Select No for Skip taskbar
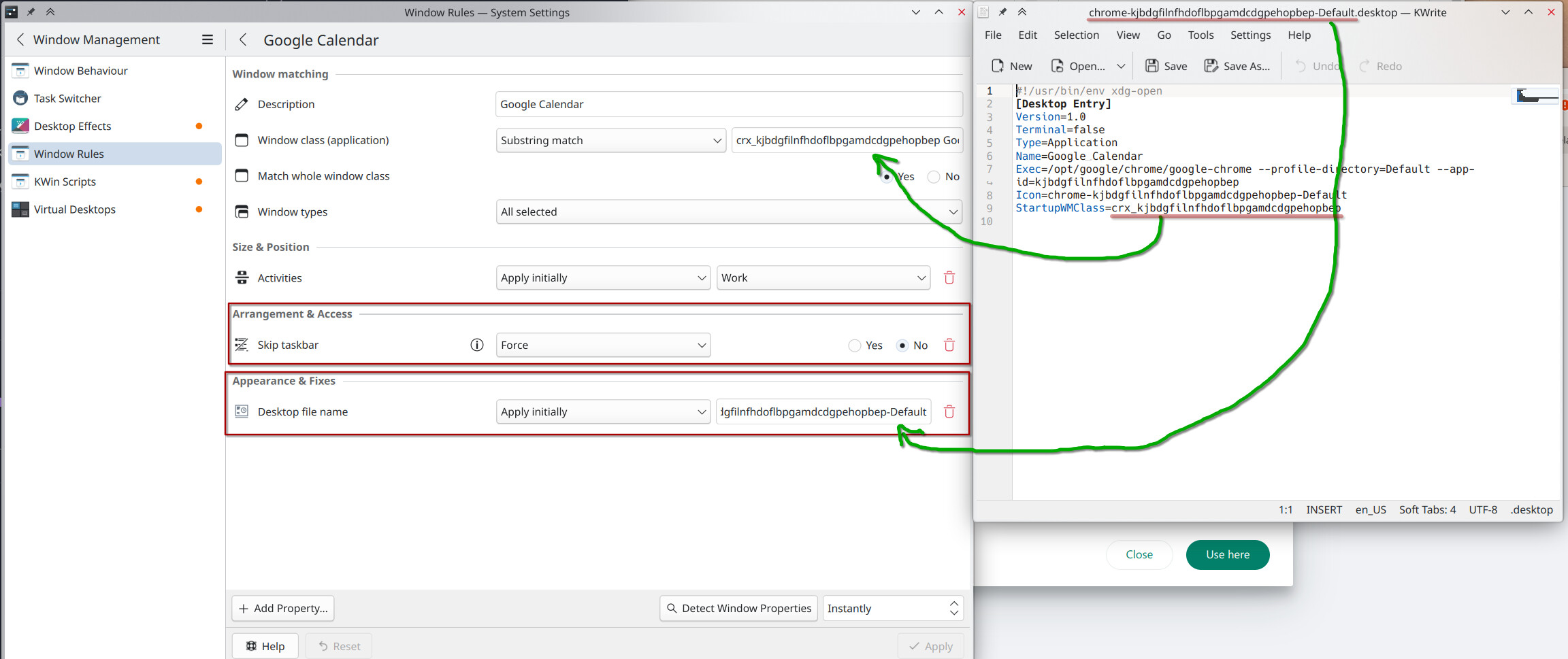Image resolution: width=1568 pixels, height=659 pixels. (x=902, y=345)
